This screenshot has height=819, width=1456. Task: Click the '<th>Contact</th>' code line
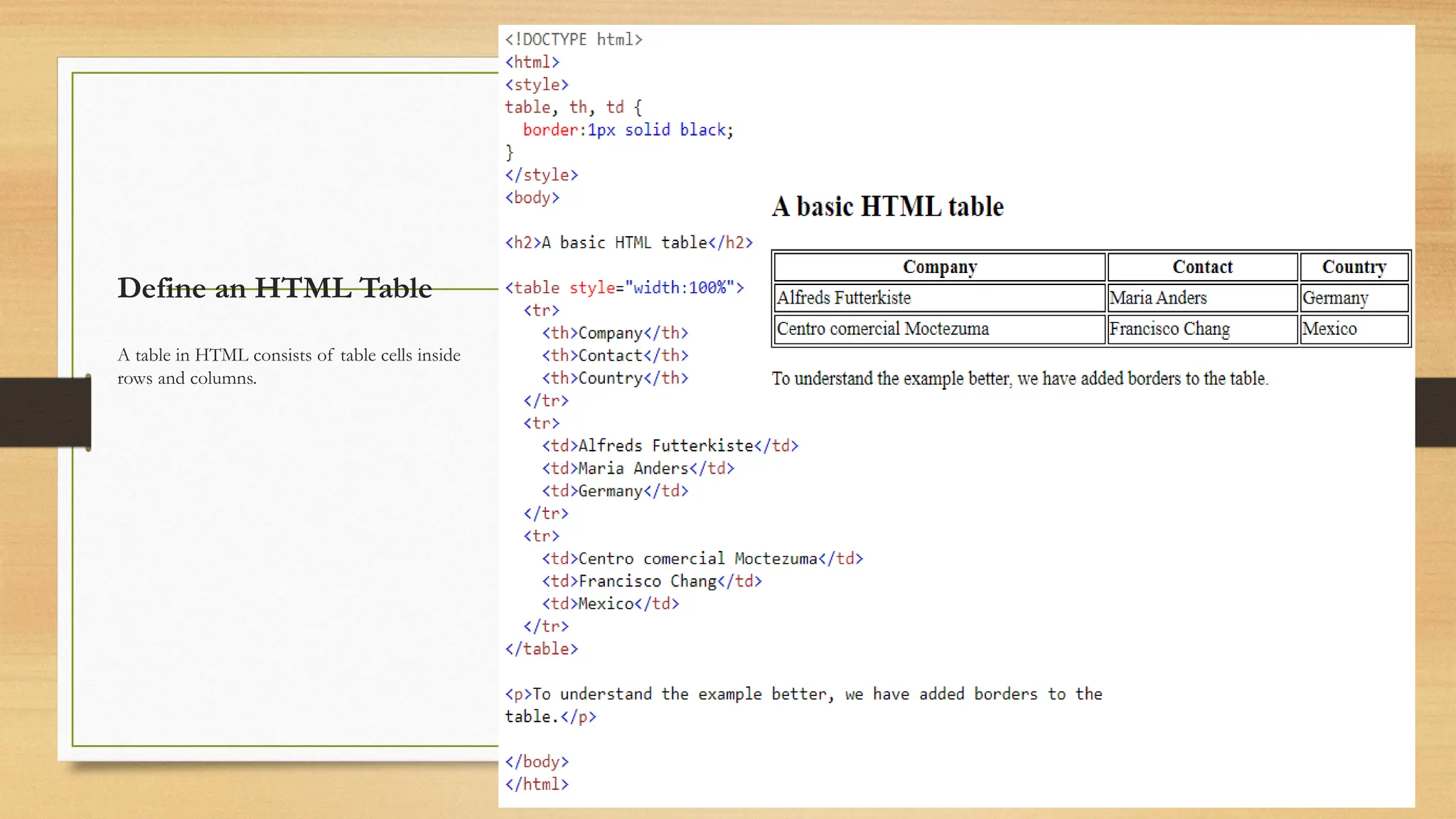click(x=615, y=355)
